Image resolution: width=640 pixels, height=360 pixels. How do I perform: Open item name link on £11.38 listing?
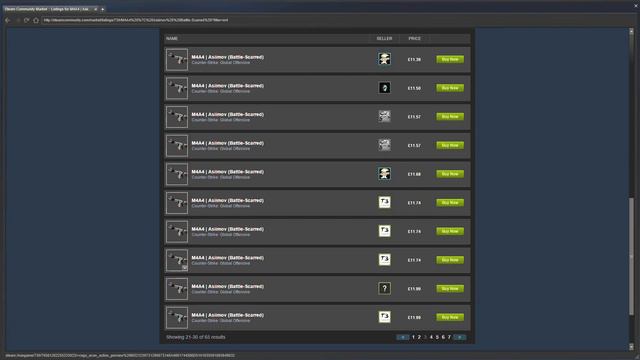click(x=227, y=57)
